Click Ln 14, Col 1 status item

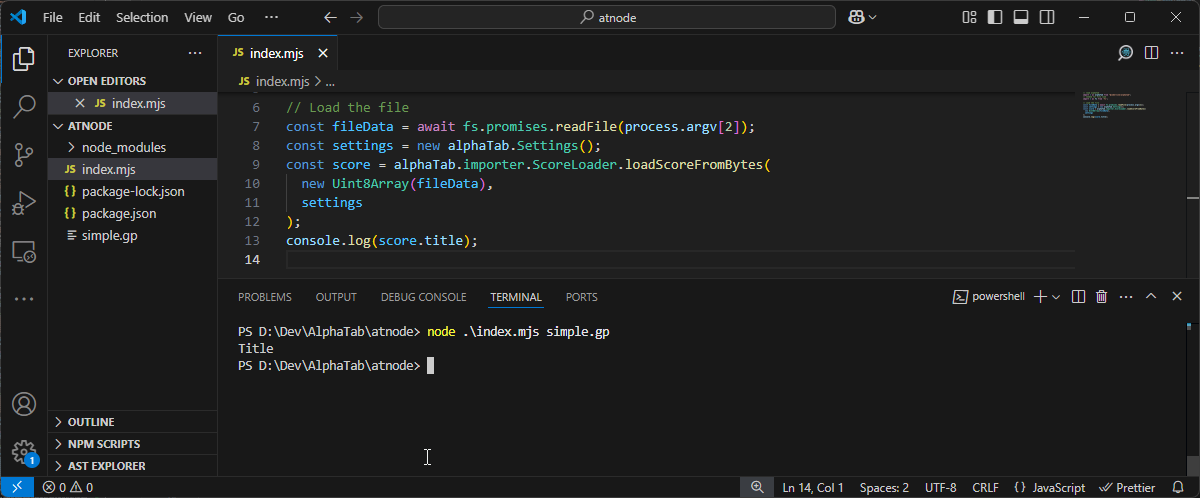point(813,487)
